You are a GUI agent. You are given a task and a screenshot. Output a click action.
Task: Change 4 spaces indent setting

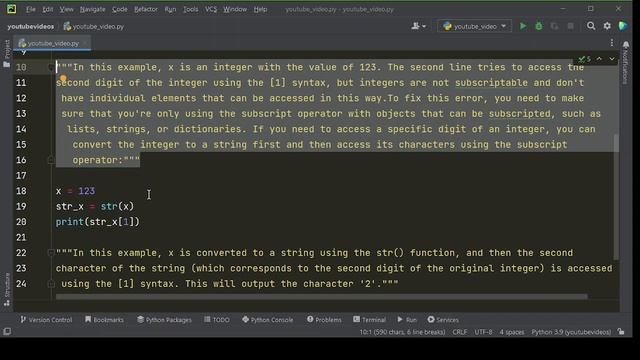click(x=511, y=332)
